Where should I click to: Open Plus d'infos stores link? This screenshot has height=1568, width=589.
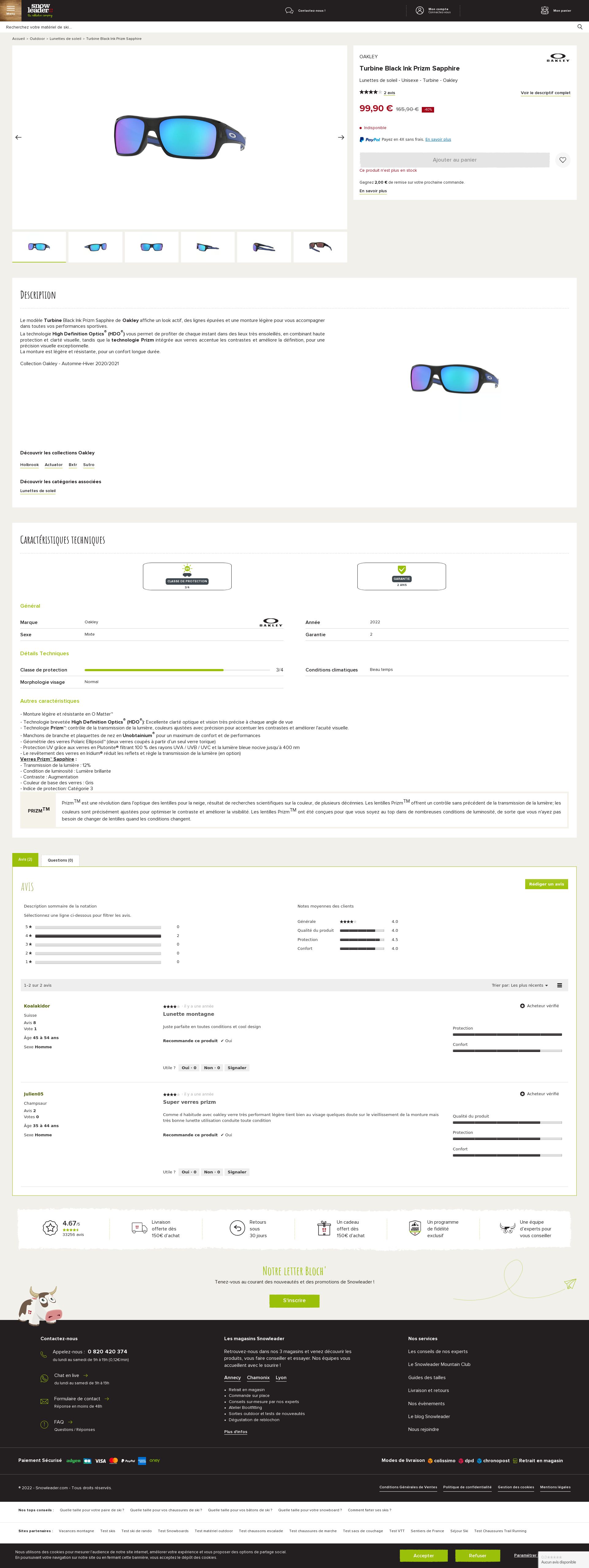pyautogui.click(x=236, y=1432)
